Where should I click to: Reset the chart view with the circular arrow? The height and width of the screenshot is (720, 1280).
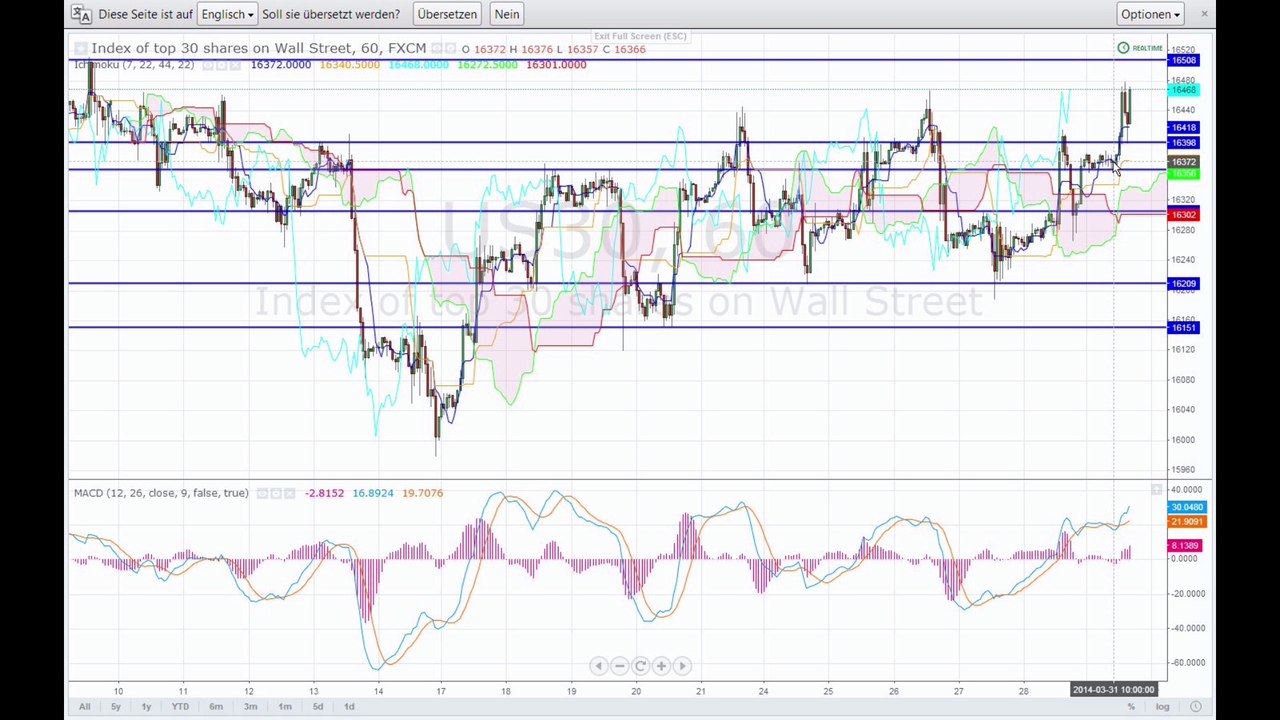[640, 666]
